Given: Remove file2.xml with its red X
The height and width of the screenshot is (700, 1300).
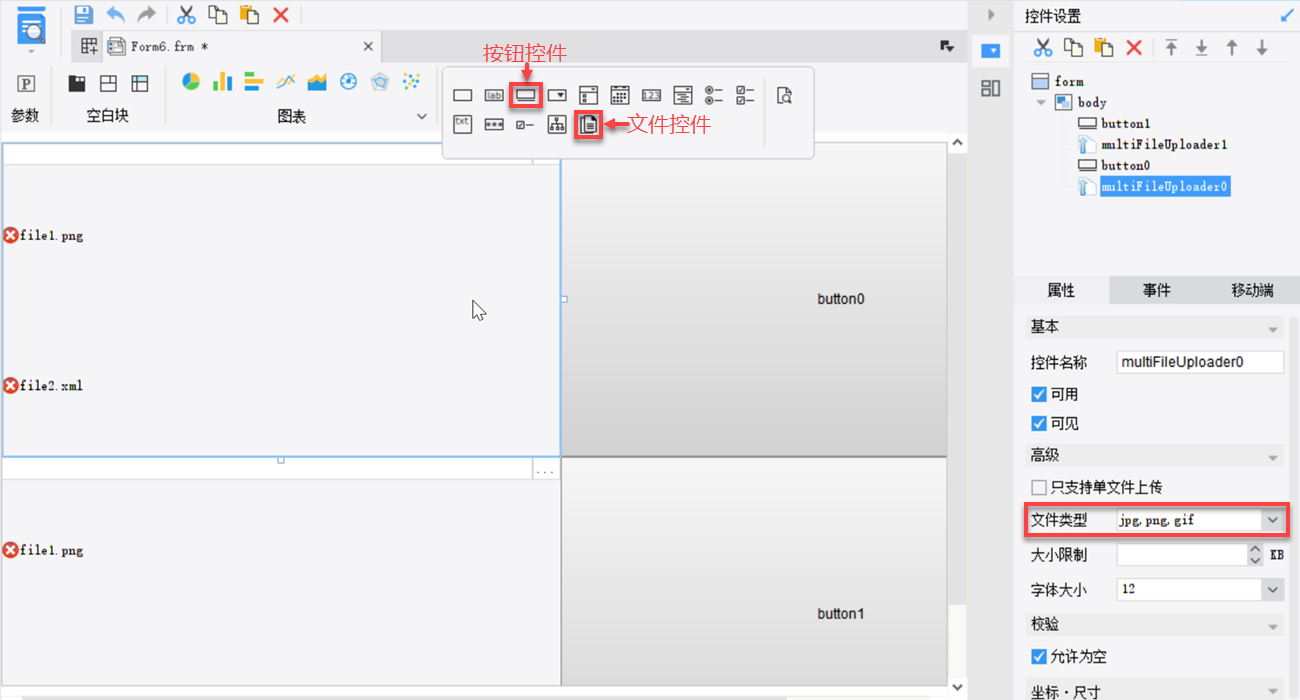Looking at the screenshot, I should [11, 385].
